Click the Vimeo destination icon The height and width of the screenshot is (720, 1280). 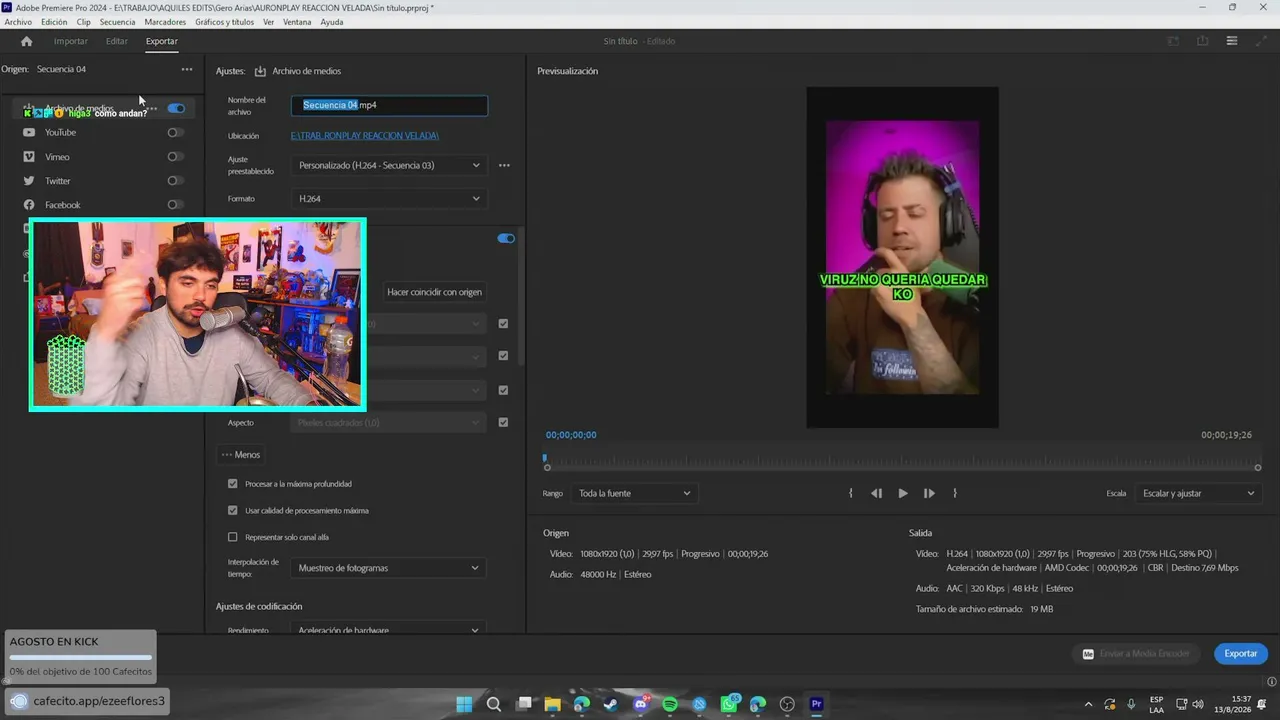[x=29, y=156]
